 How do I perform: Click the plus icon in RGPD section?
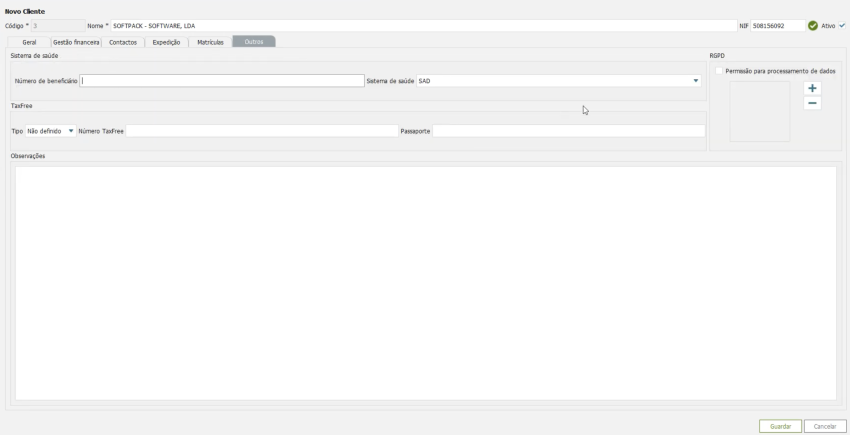pyautogui.click(x=812, y=89)
